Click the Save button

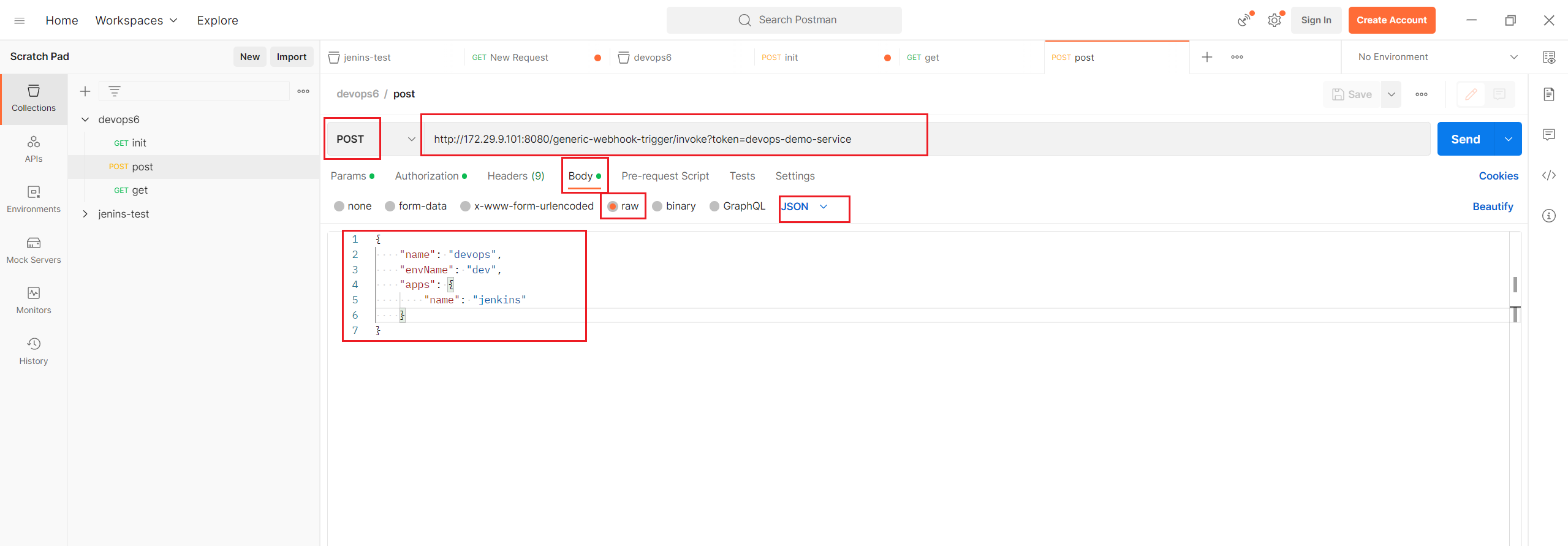(x=1352, y=94)
